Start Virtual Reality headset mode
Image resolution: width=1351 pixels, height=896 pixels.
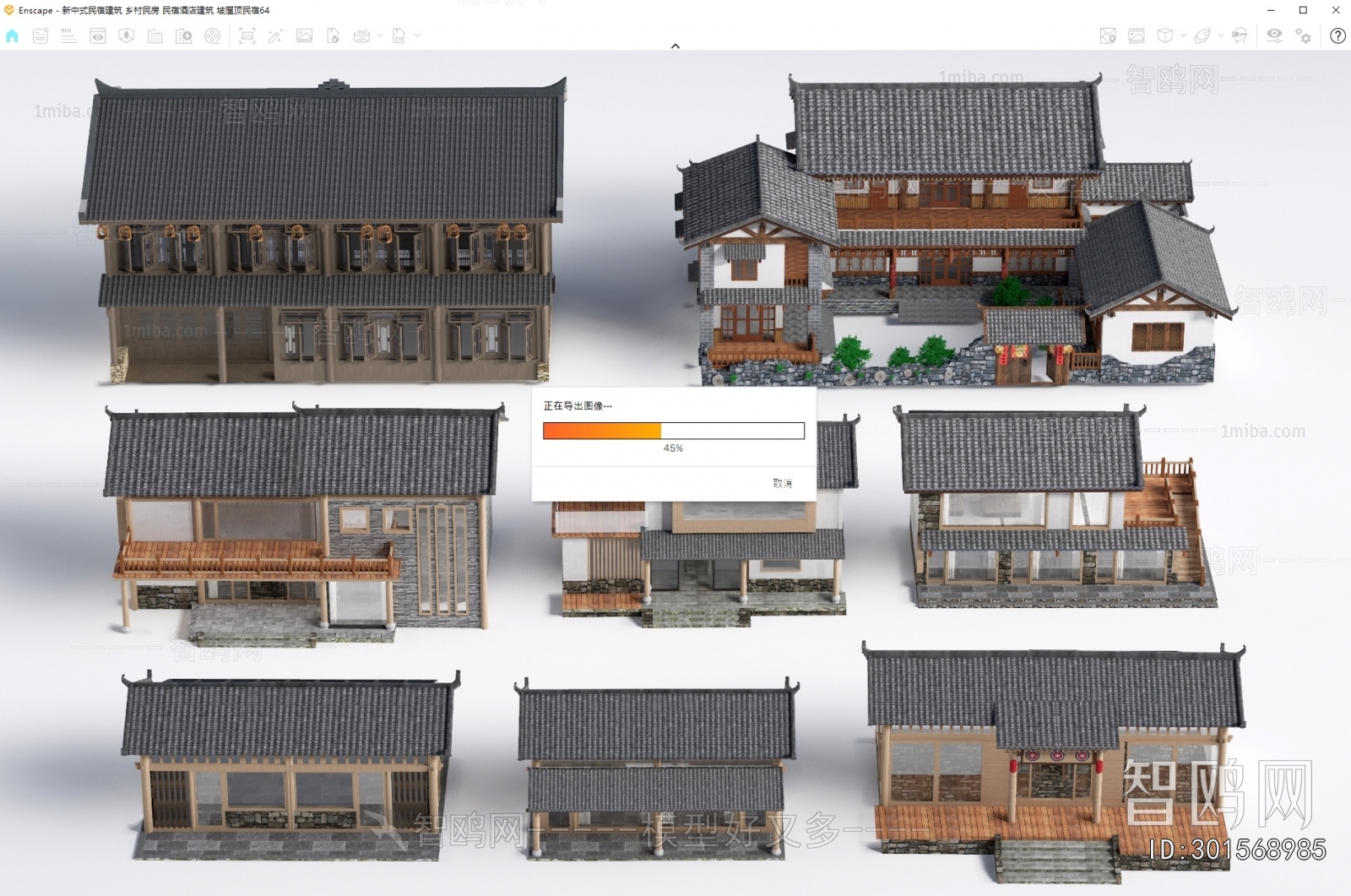1239,36
